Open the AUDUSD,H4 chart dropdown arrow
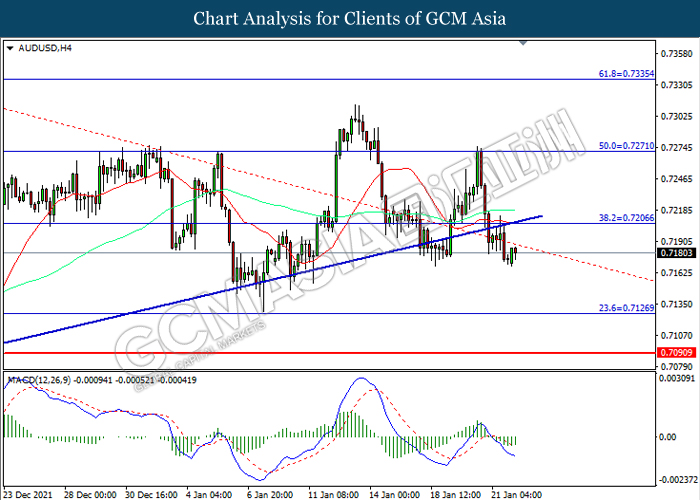Screen dimensions: 700x500 pos(10,48)
